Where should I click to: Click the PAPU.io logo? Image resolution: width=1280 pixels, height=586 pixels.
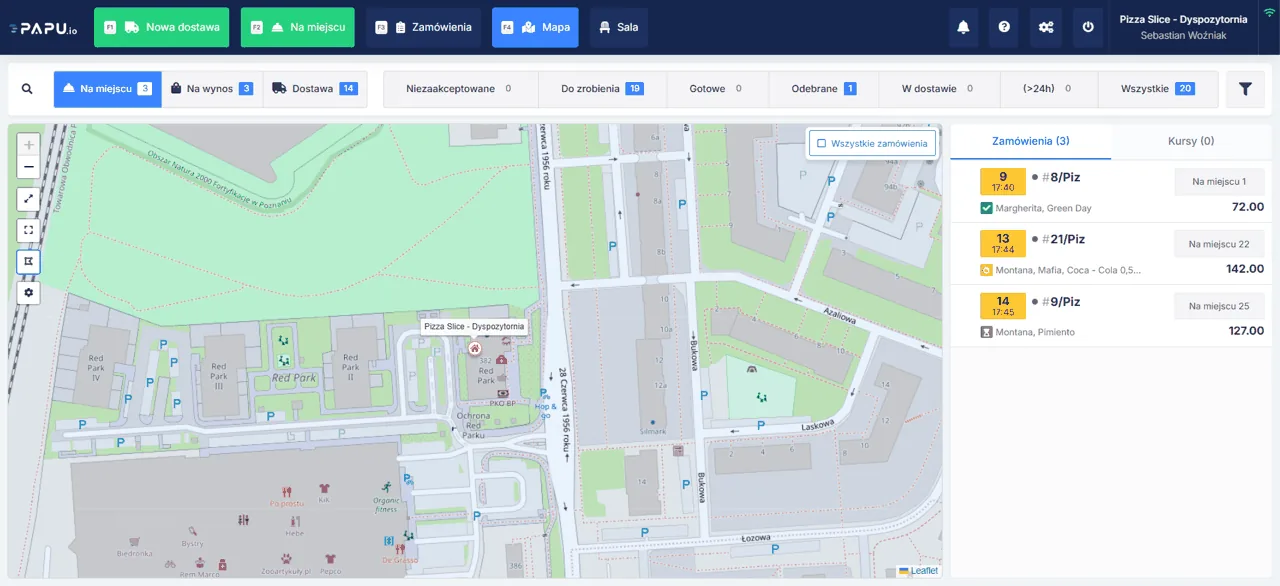point(43,28)
